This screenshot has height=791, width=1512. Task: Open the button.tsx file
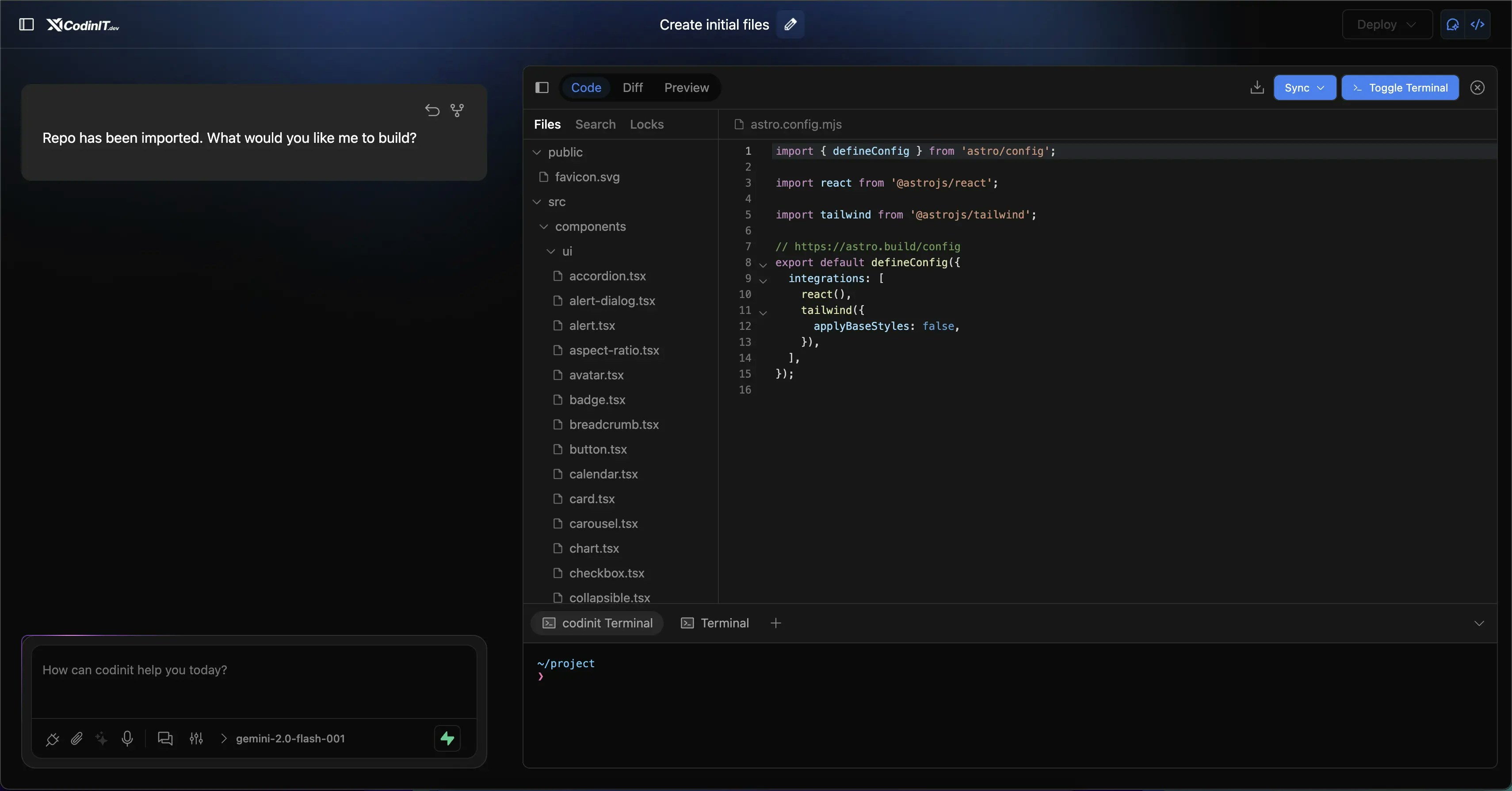coord(597,449)
